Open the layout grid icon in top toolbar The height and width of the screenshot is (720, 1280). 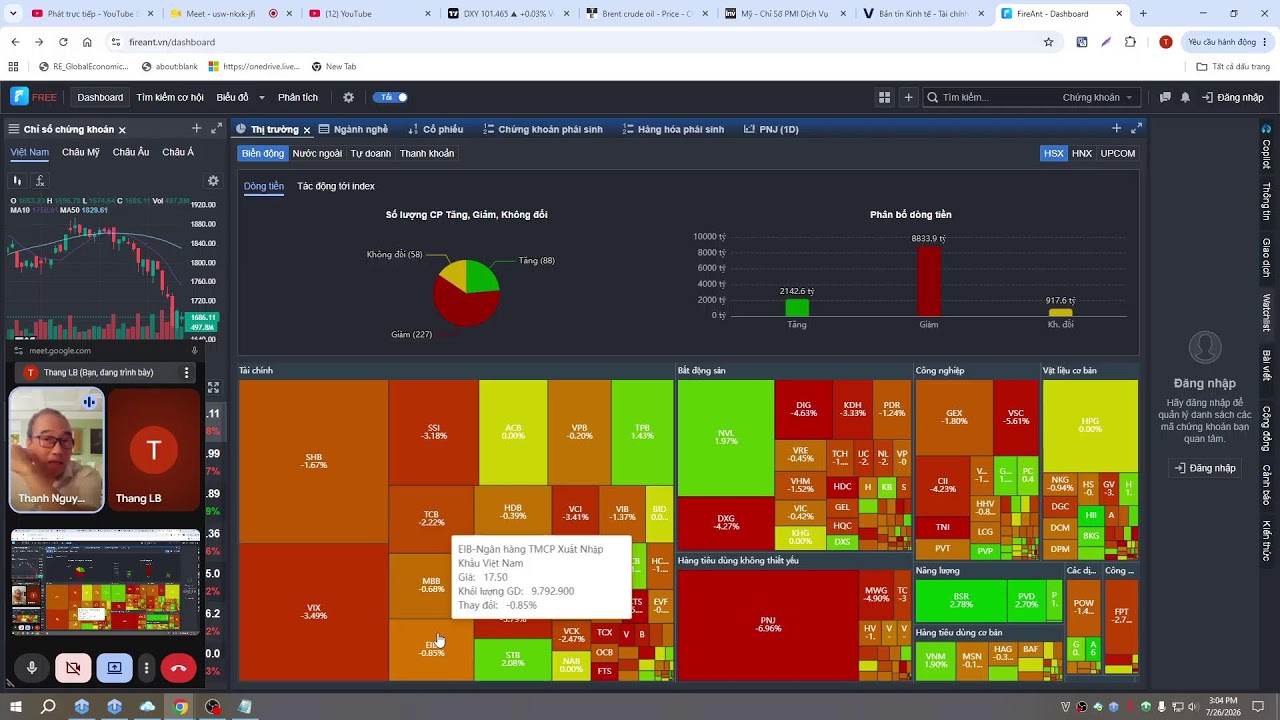pos(884,97)
